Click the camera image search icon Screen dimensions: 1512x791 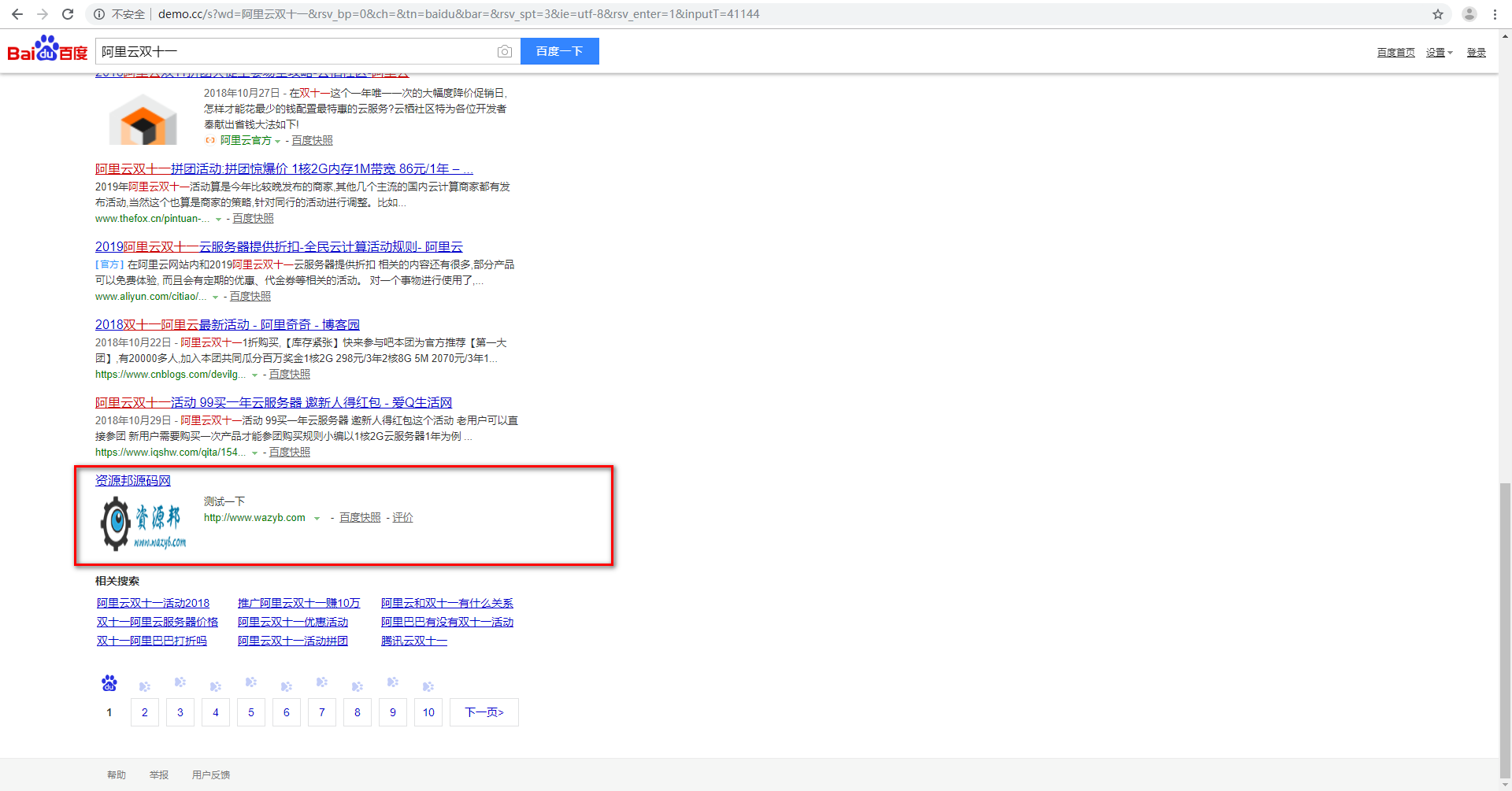pos(505,52)
